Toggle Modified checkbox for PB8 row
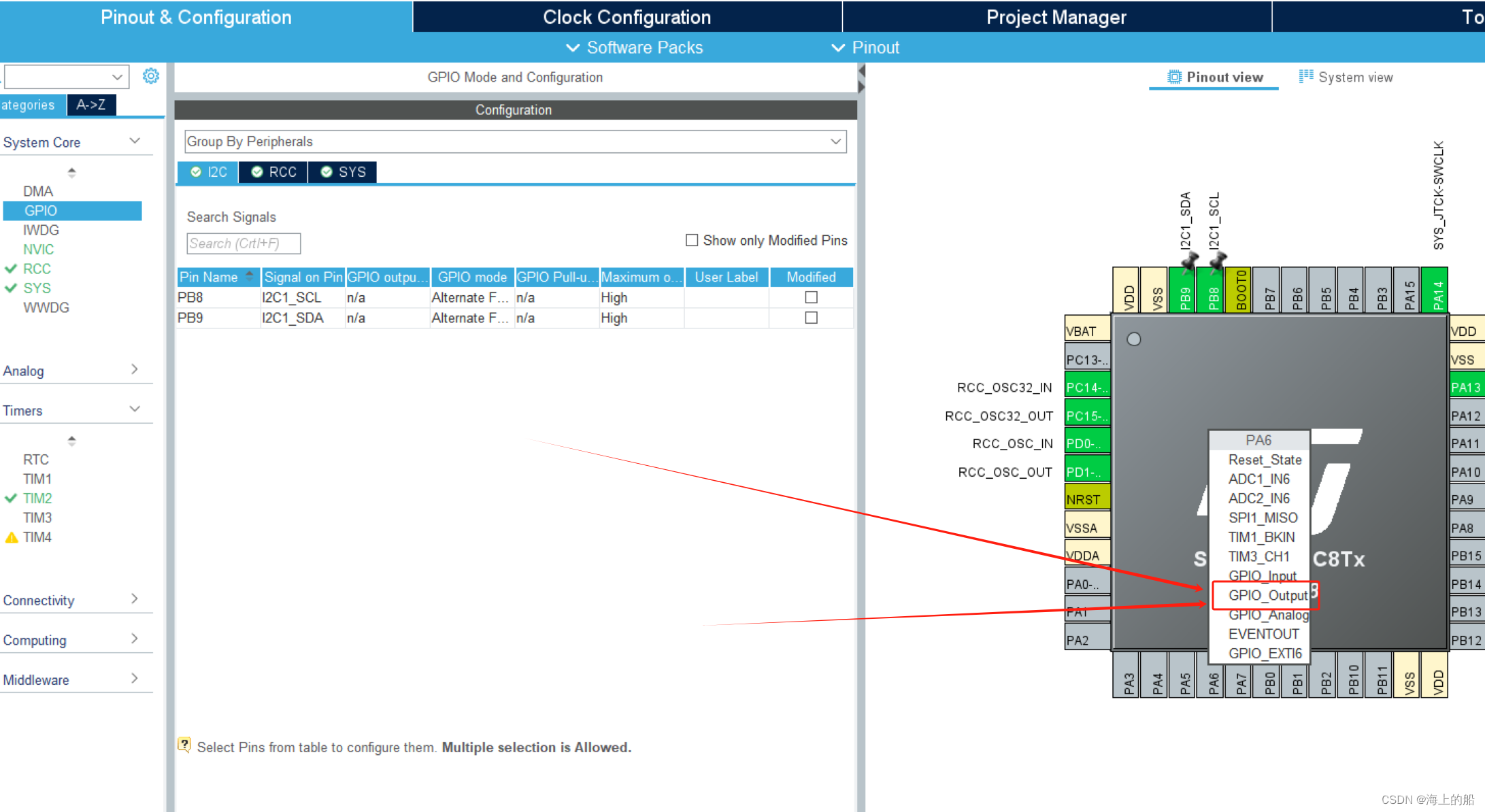 pyautogui.click(x=811, y=297)
